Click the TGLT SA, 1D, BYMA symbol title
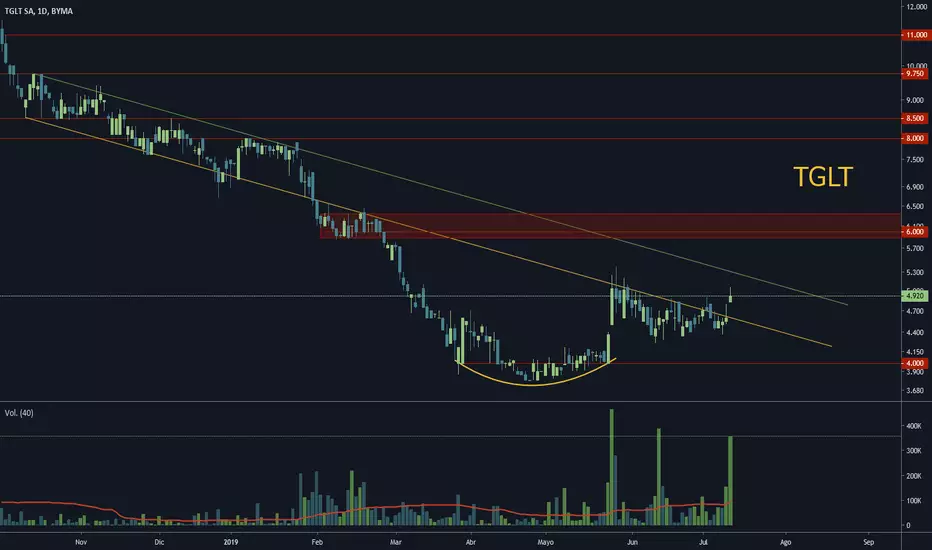The height and width of the screenshot is (550, 932). (x=39, y=11)
